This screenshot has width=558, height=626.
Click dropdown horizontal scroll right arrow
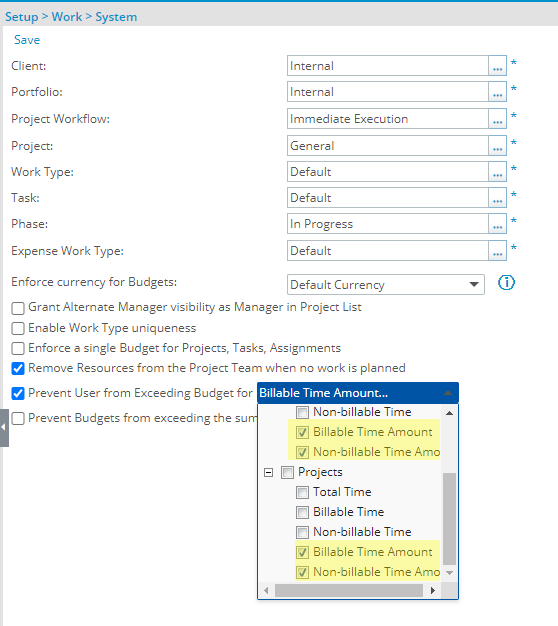coord(433,590)
